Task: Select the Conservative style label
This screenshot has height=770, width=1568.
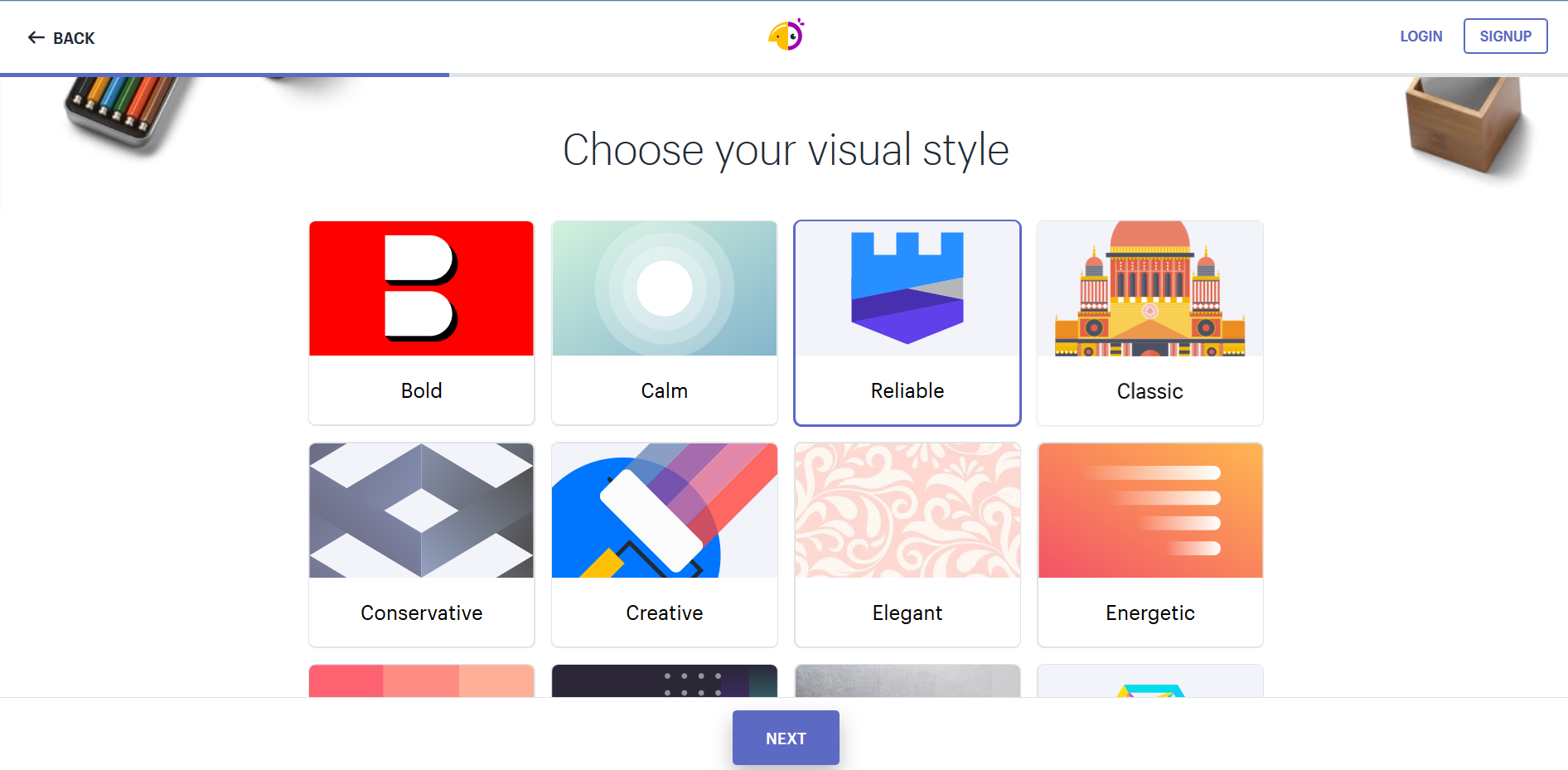Action: click(x=421, y=613)
